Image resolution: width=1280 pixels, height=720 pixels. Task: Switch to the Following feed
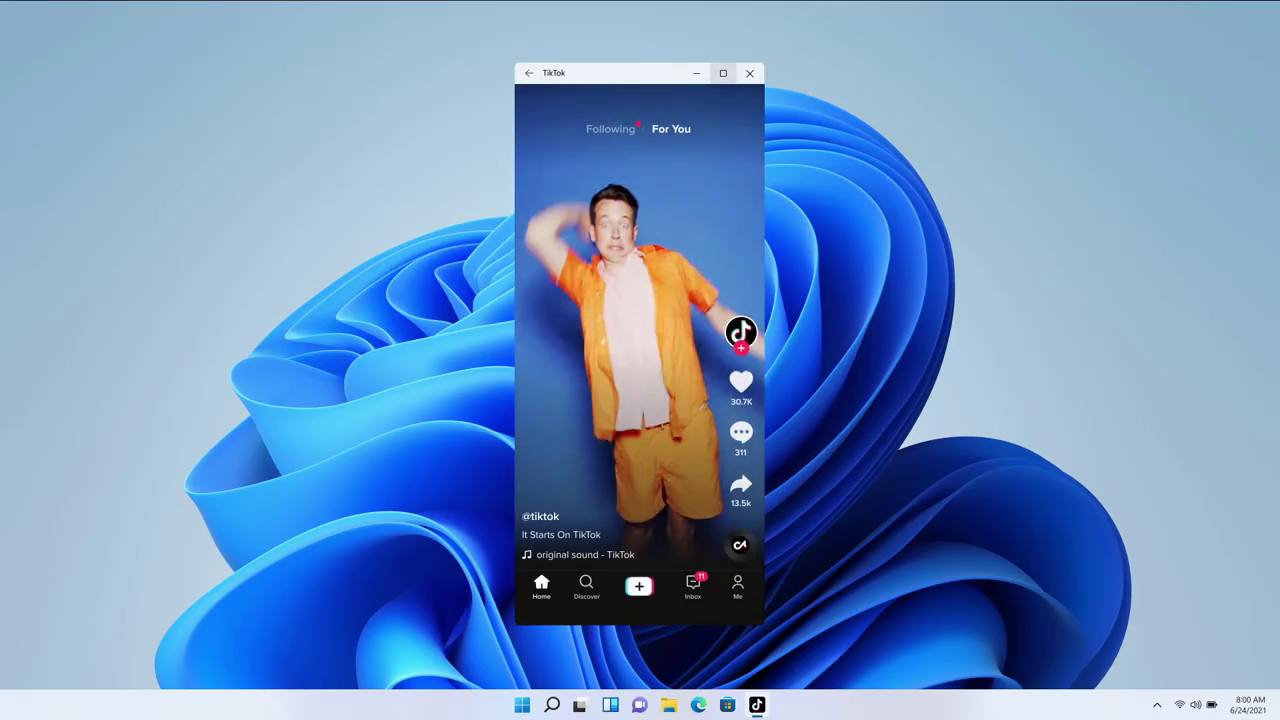[610, 128]
